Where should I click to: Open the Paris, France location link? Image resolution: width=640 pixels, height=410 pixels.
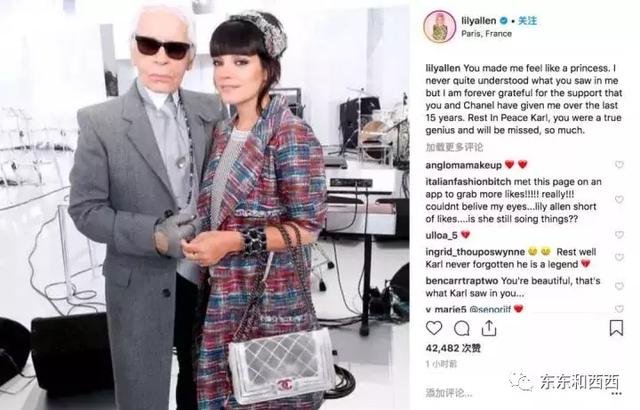pyautogui.click(x=486, y=34)
